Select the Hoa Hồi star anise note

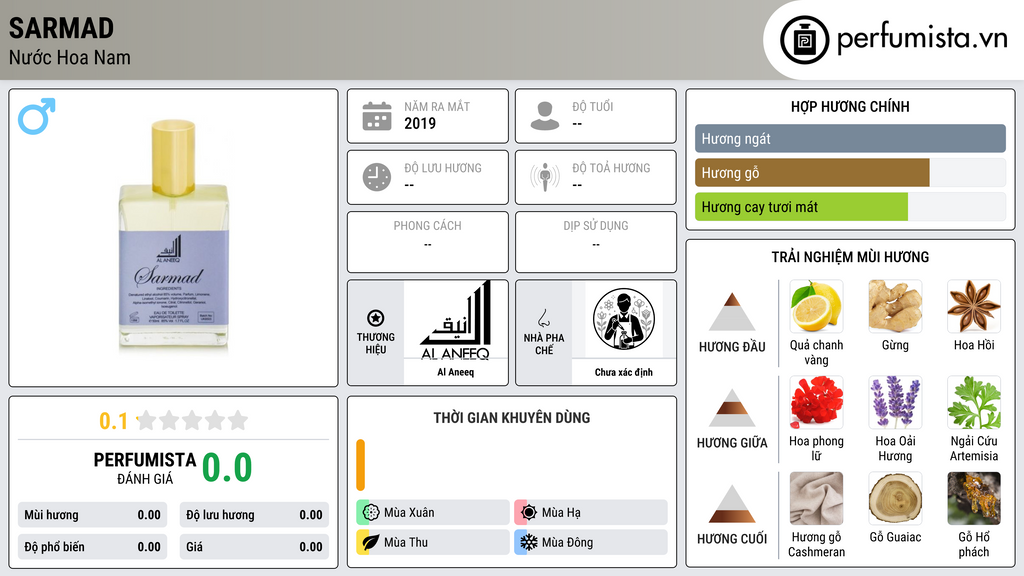click(974, 306)
